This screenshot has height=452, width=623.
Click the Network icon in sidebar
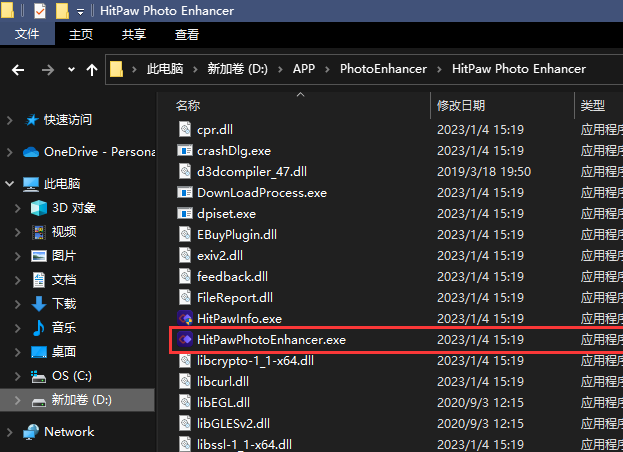(x=31, y=432)
